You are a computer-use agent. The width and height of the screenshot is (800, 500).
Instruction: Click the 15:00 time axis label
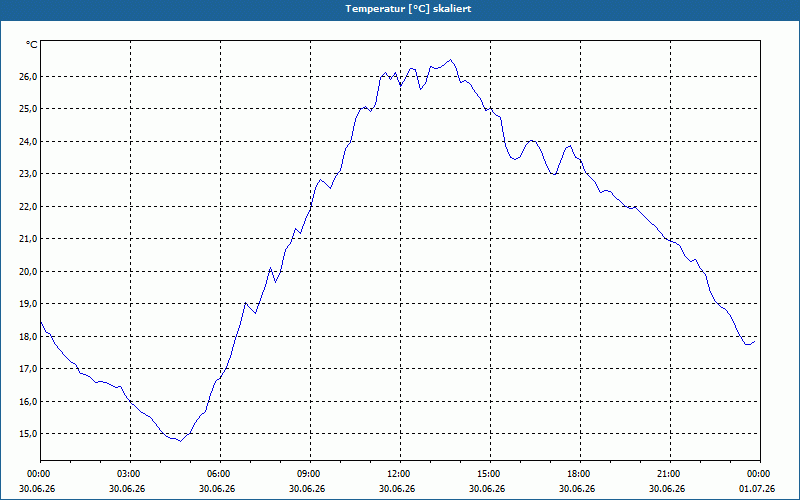[490, 474]
